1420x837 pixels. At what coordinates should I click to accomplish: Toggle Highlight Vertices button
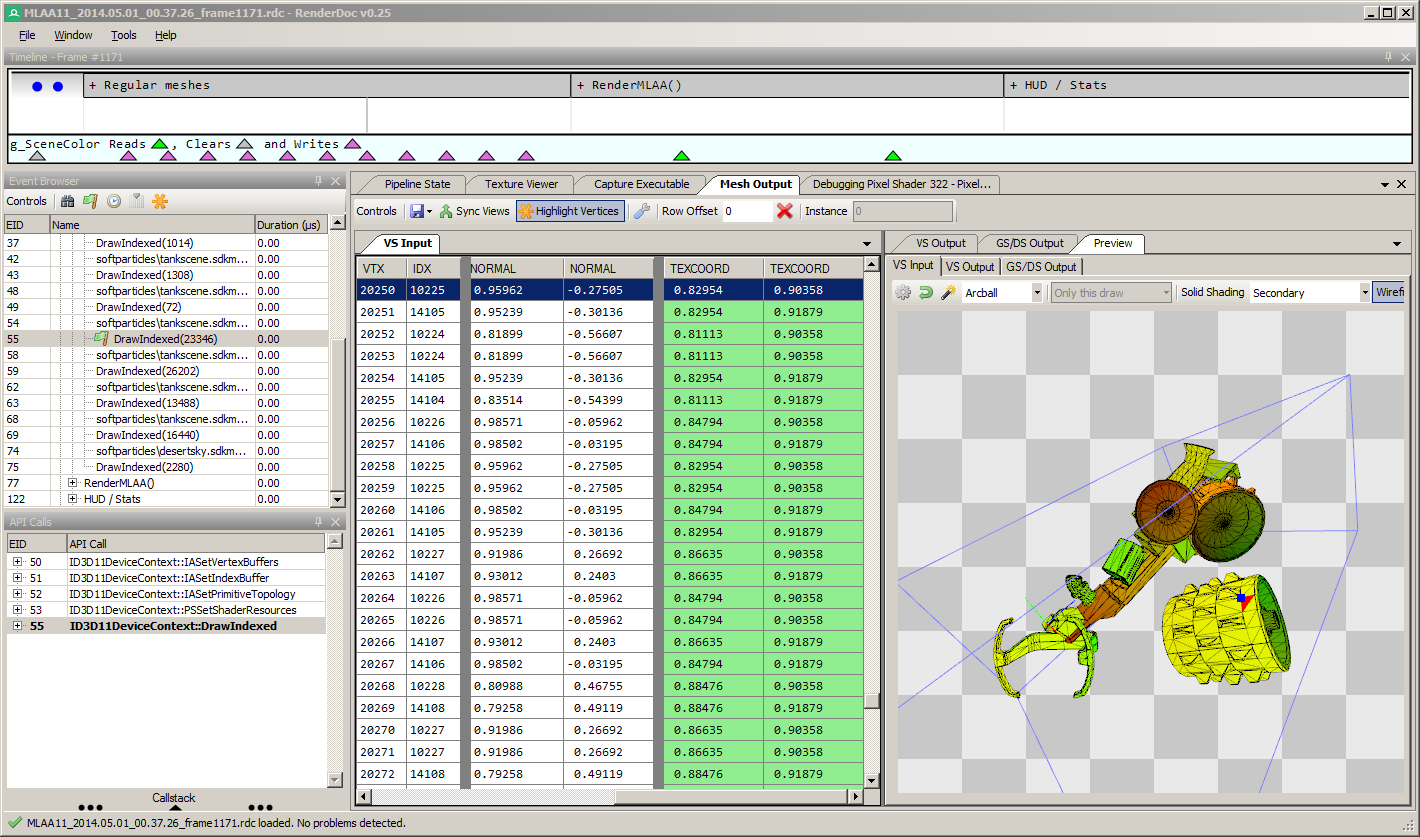pos(570,211)
